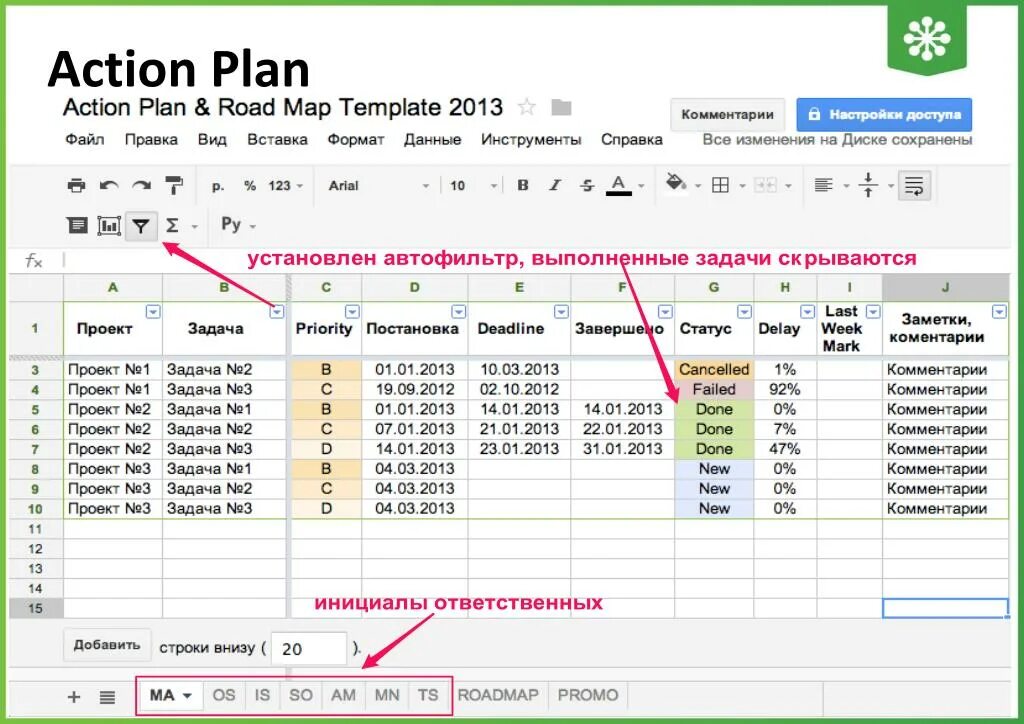Image resolution: width=1024 pixels, height=724 pixels.
Task: Format as currency with р. button
Action: (218, 186)
